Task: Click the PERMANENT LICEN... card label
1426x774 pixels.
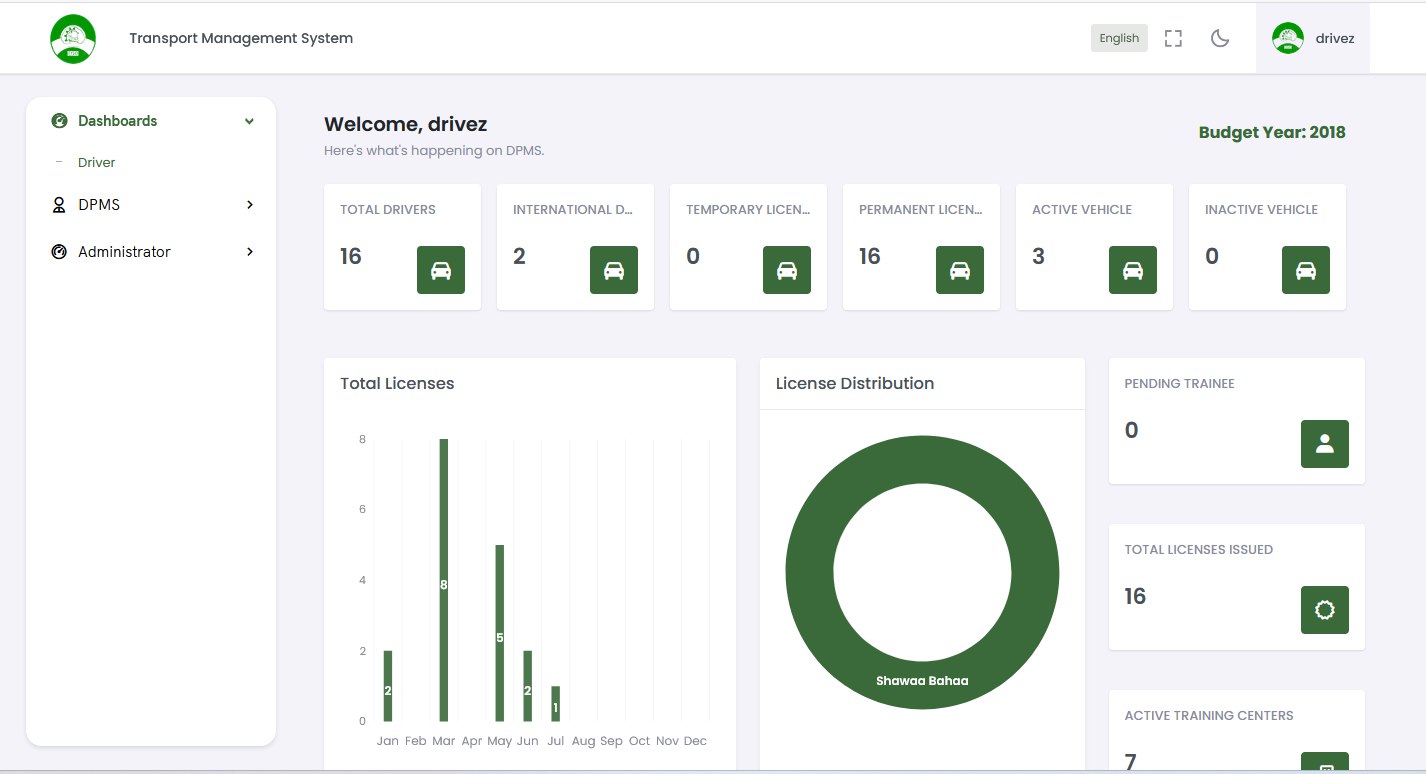Action: tap(921, 210)
